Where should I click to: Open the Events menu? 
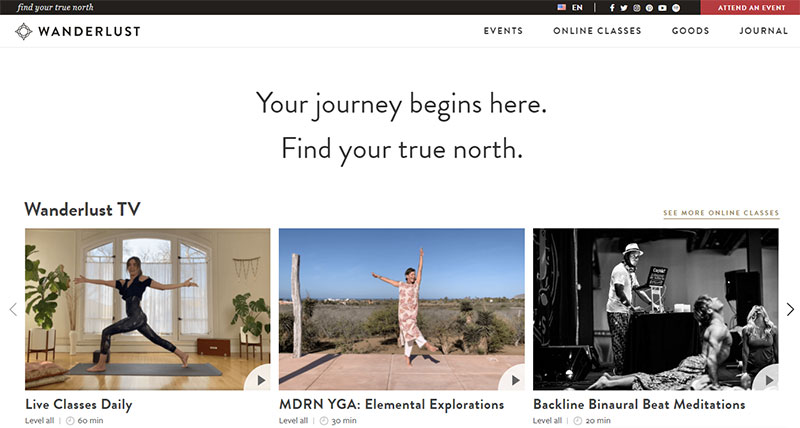[503, 31]
